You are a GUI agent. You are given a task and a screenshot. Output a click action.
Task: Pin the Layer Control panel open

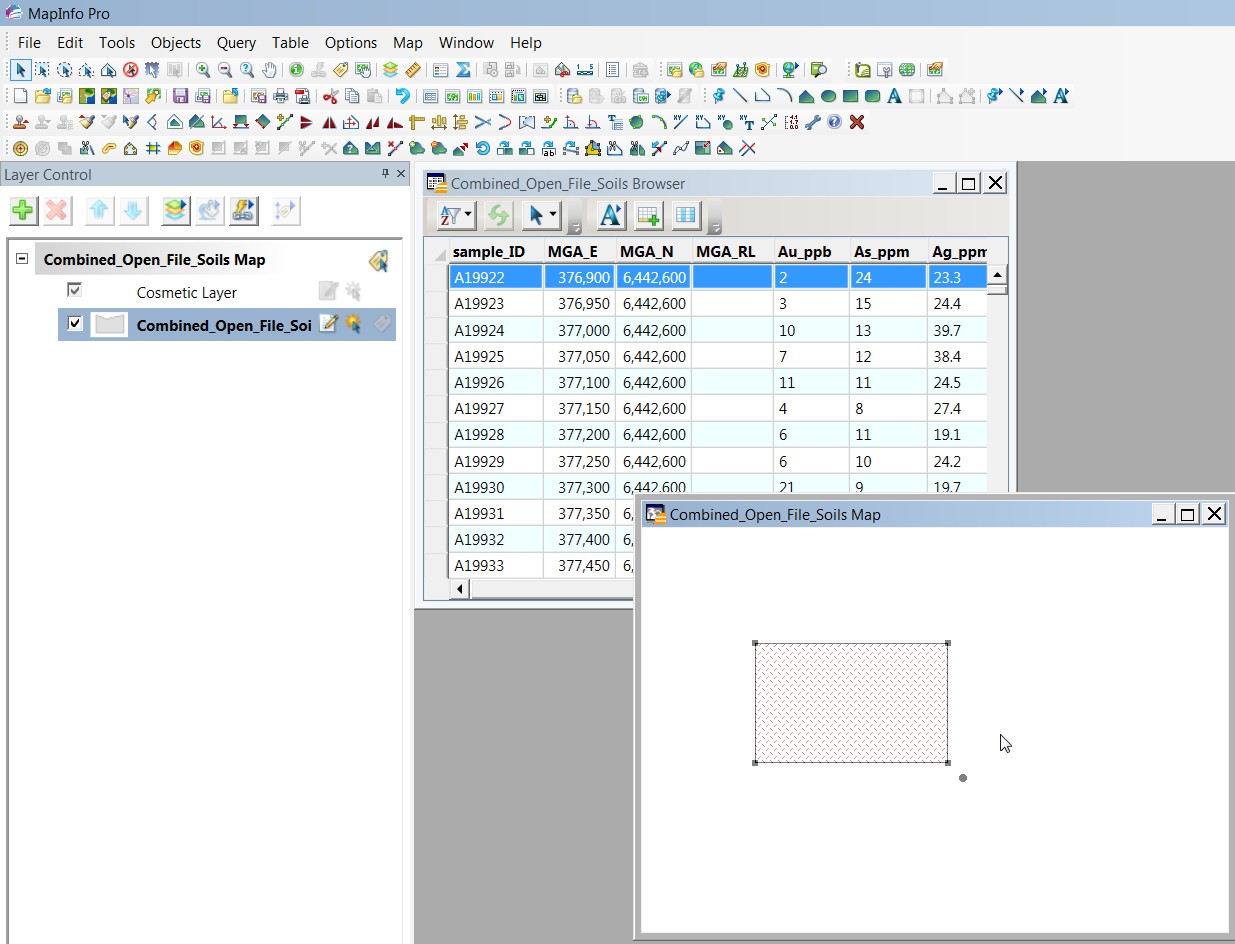pos(384,173)
